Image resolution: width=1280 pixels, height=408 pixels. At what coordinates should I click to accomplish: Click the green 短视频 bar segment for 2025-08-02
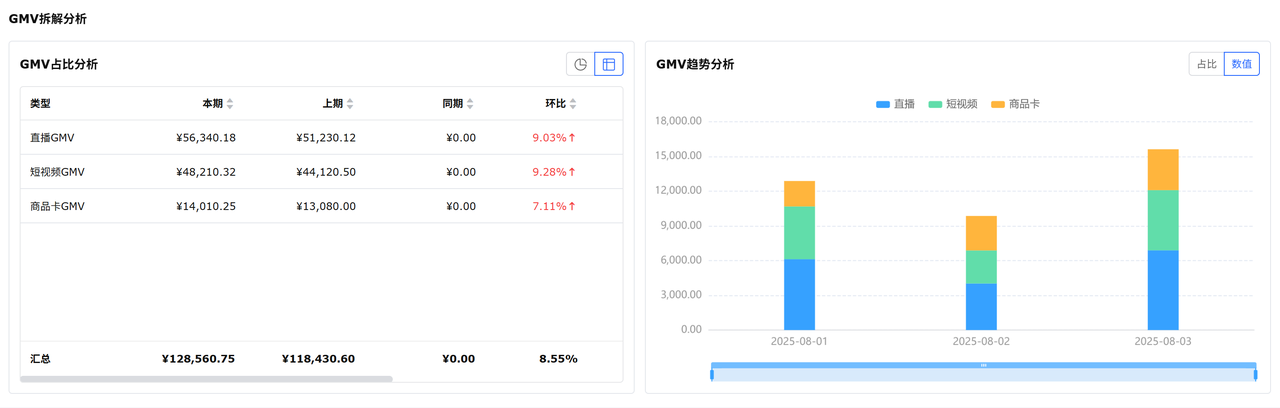[981, 267]
